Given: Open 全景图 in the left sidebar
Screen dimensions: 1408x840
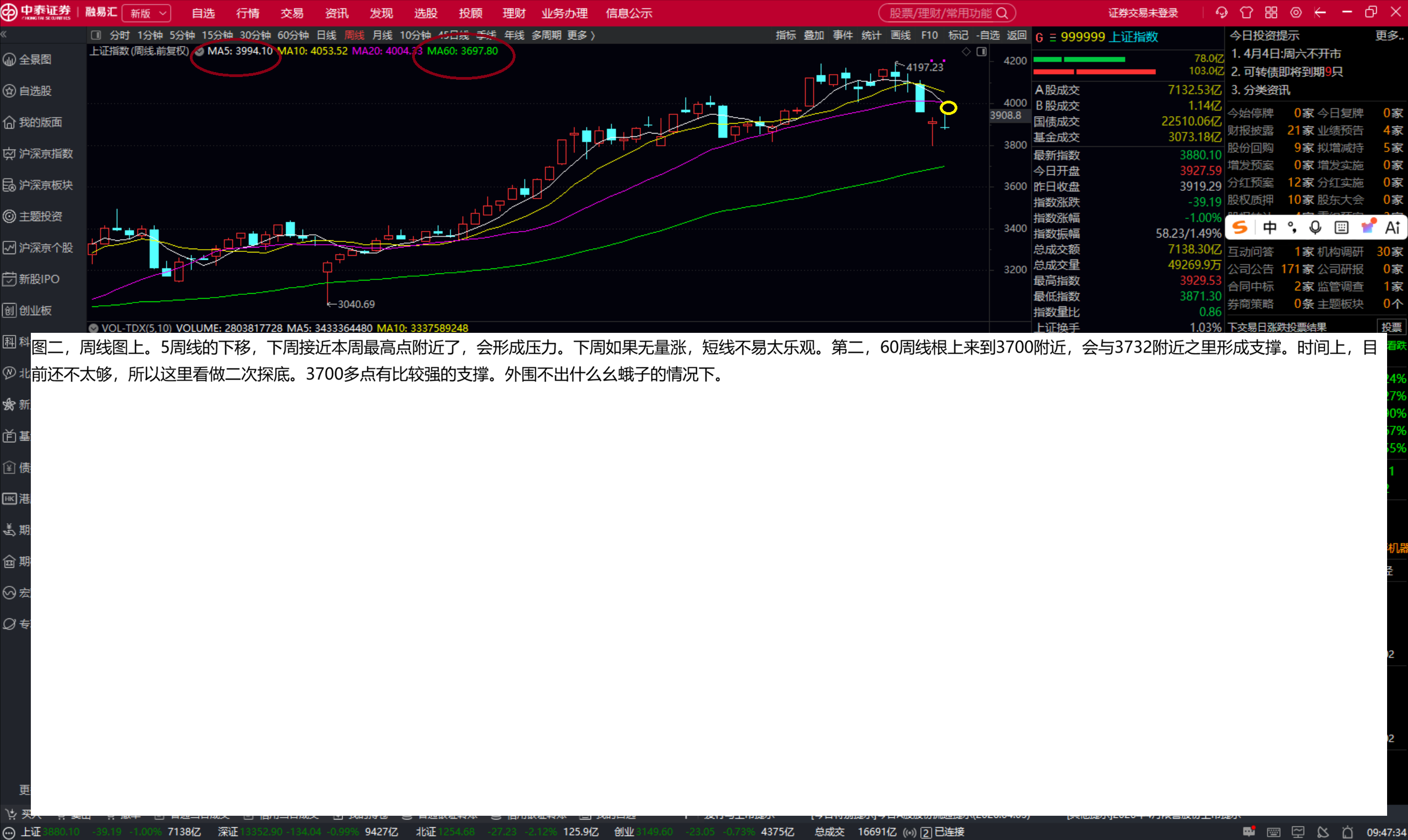Looking at the screenshot, I should coord(35,59).
